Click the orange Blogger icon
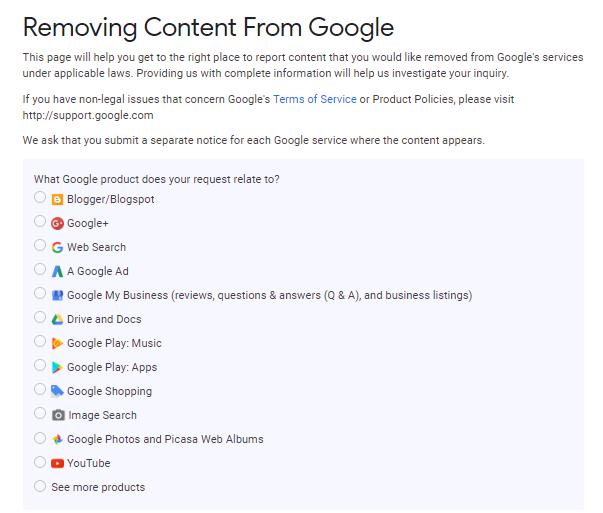 pos(57,200)
